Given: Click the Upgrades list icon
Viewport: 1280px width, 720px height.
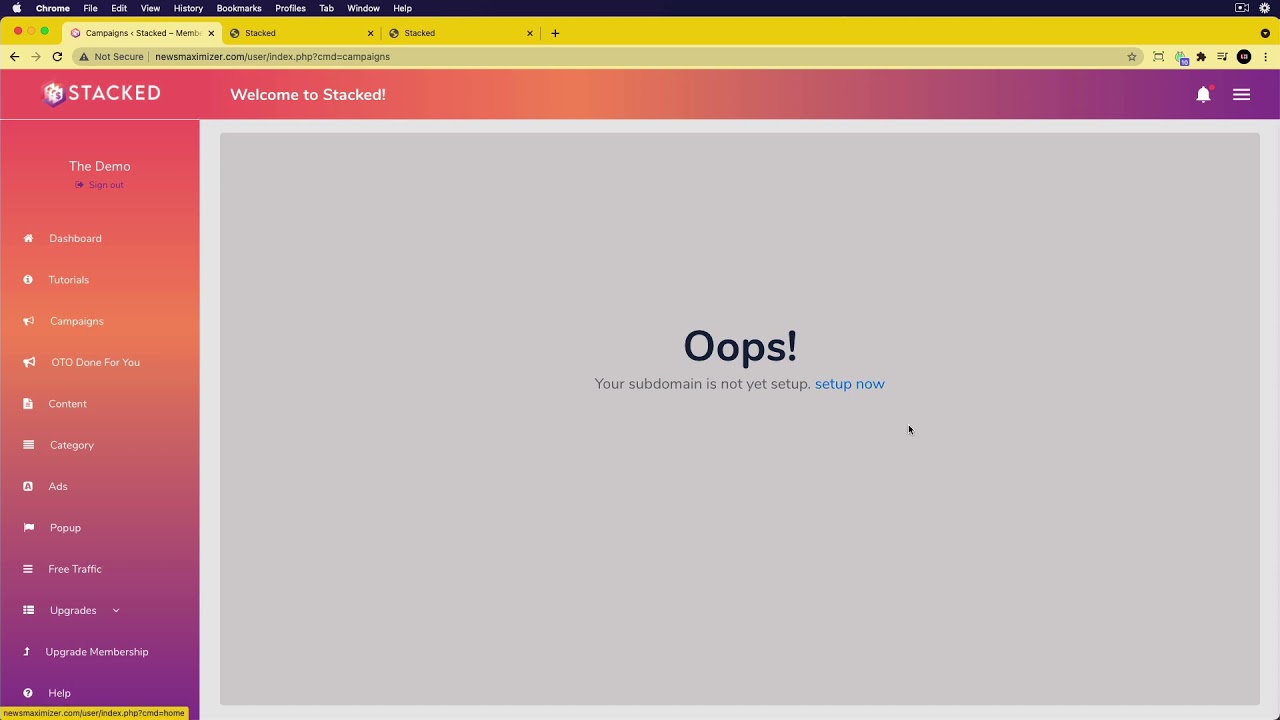Looking at the screenshot, I should pyautogui.click(x=29, y=610).
